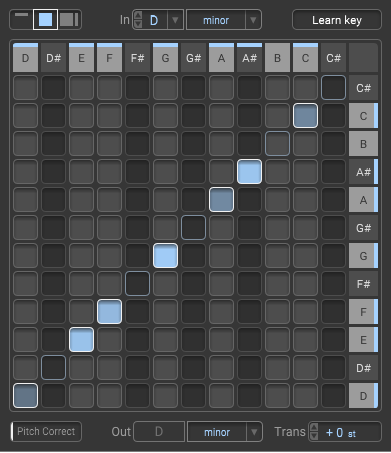Image resolution: width=391 pixels, height=453 pixels.
Task: Toggle the B input note header
Action: click(x=277, y=58)
